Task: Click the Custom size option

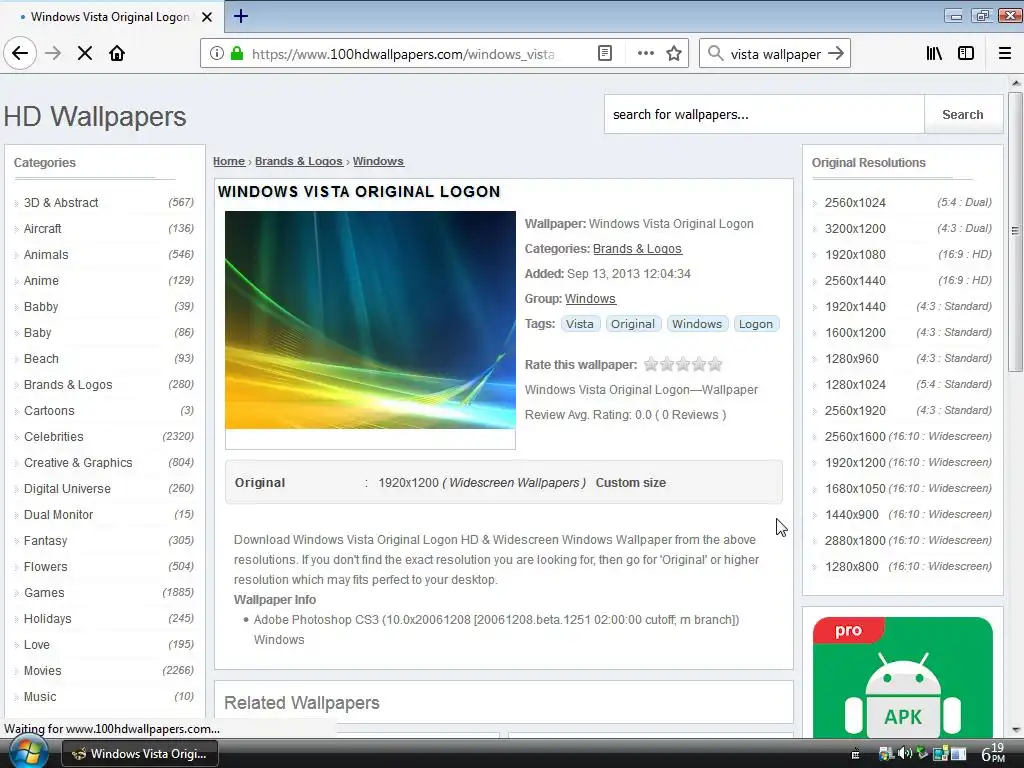Action: tap(630, 483)
